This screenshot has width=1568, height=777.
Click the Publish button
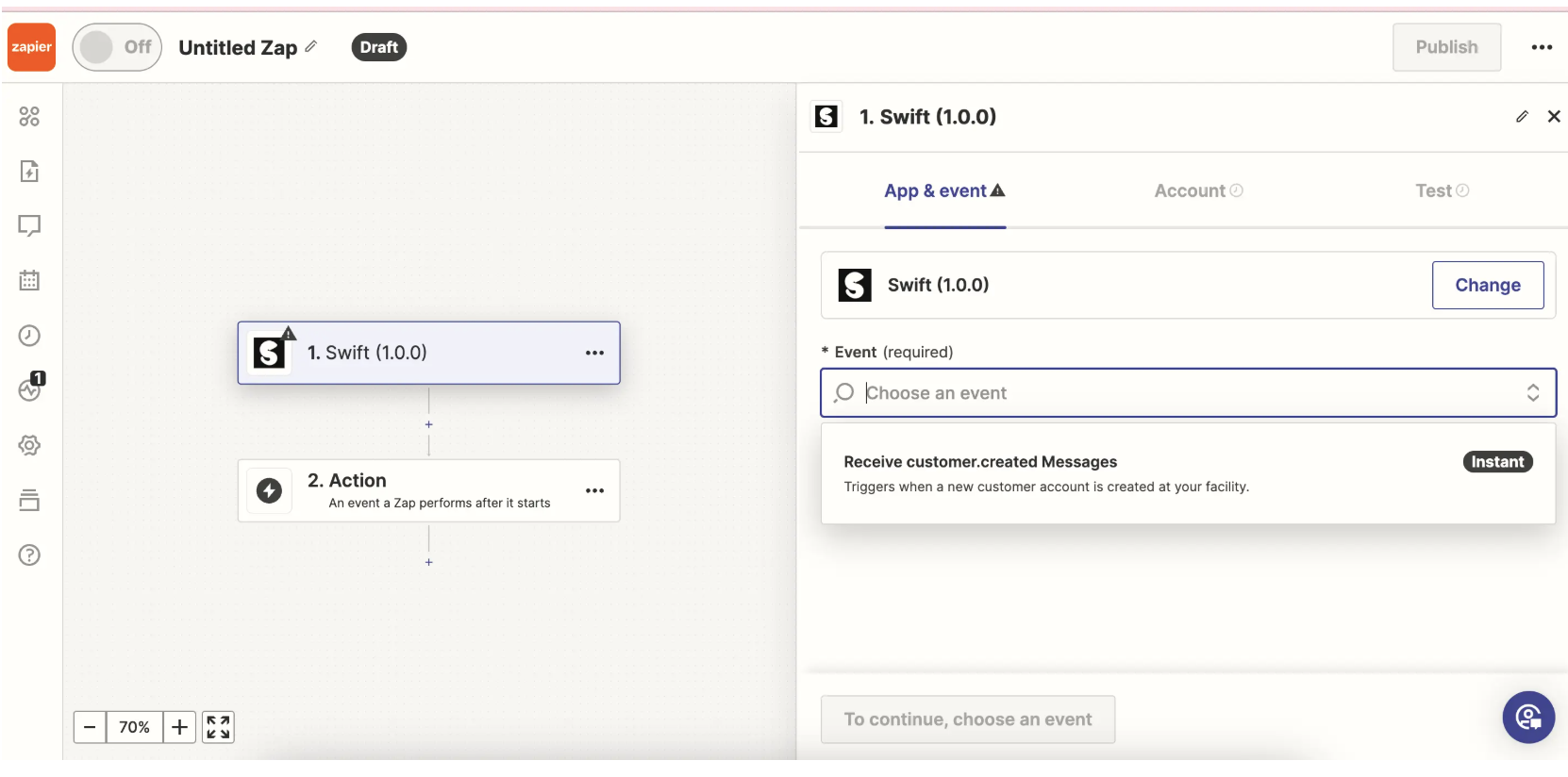pos(1446,47)
